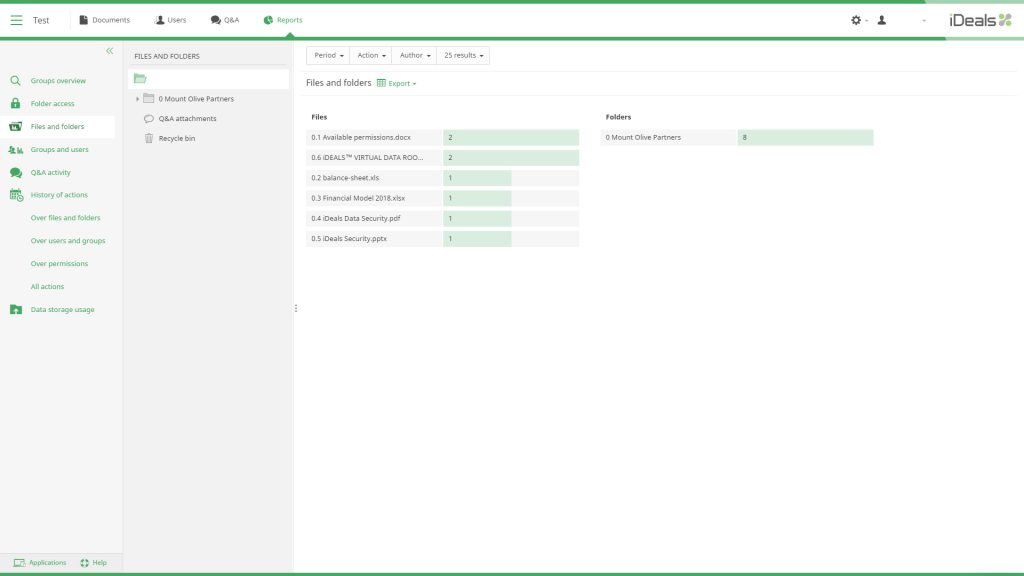Viewport: 1024px width, 576px height.
Task: Open Q&A activity report
Action: pyautogui.click(x=50, y=172)
